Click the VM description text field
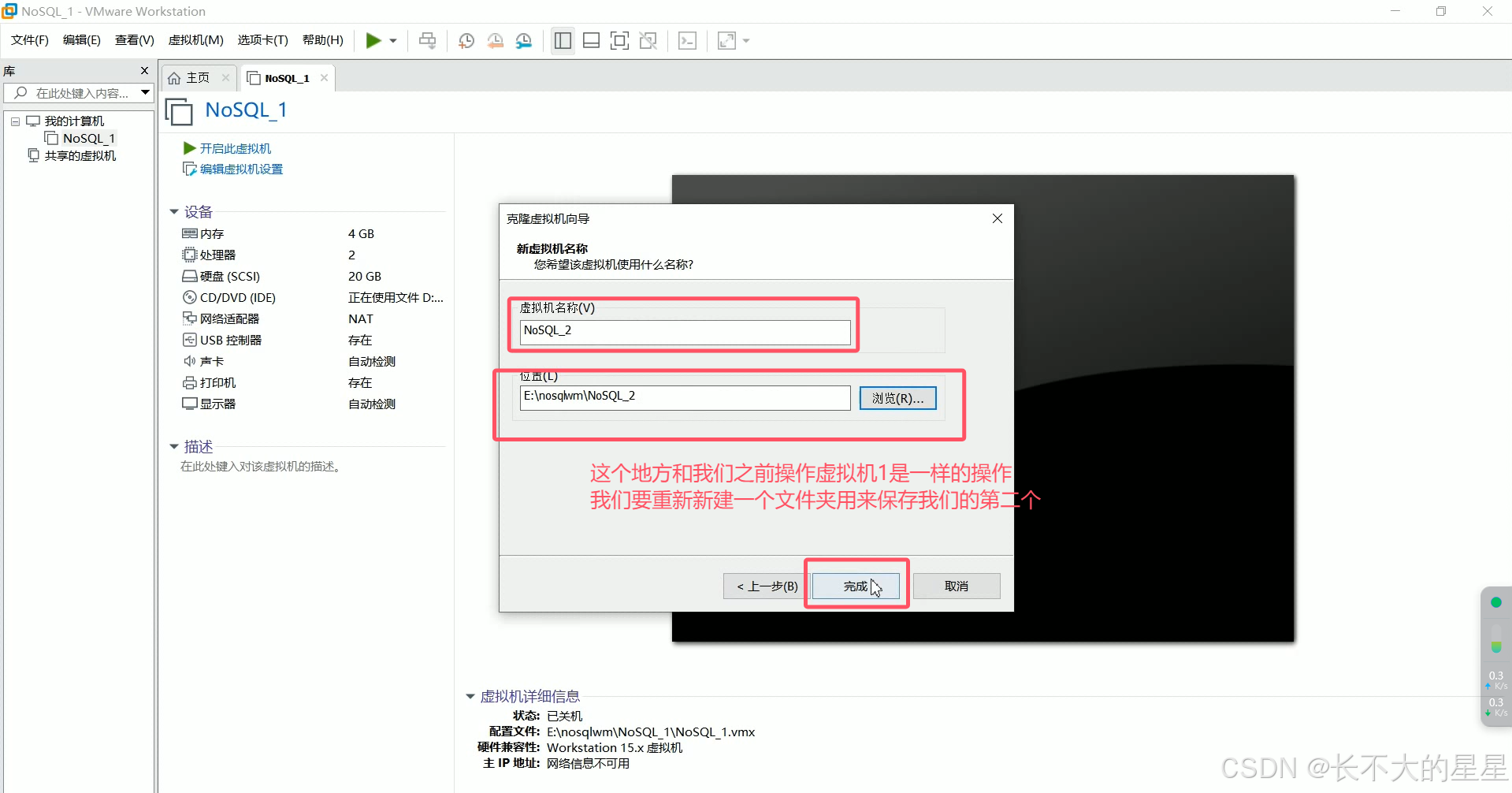Viewport: 1512px width, 793px height. pos(261,467)
